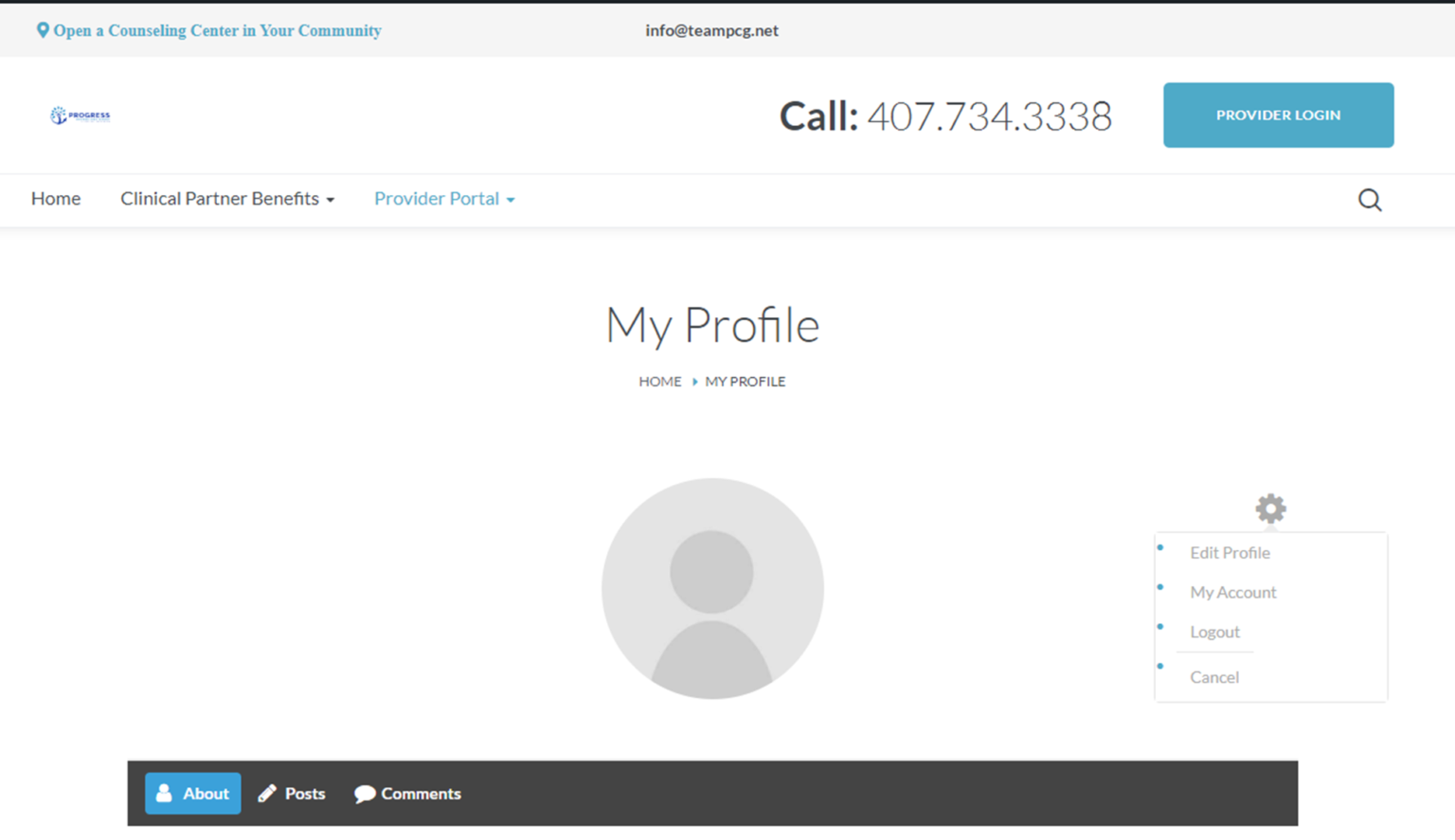
Task: Click the HOME breadcrumb link
Action: coord(659,382)
